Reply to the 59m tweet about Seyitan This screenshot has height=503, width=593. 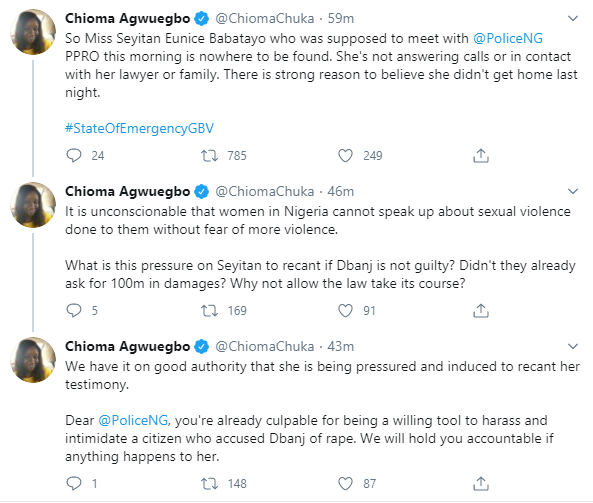[x=74, y=155]
